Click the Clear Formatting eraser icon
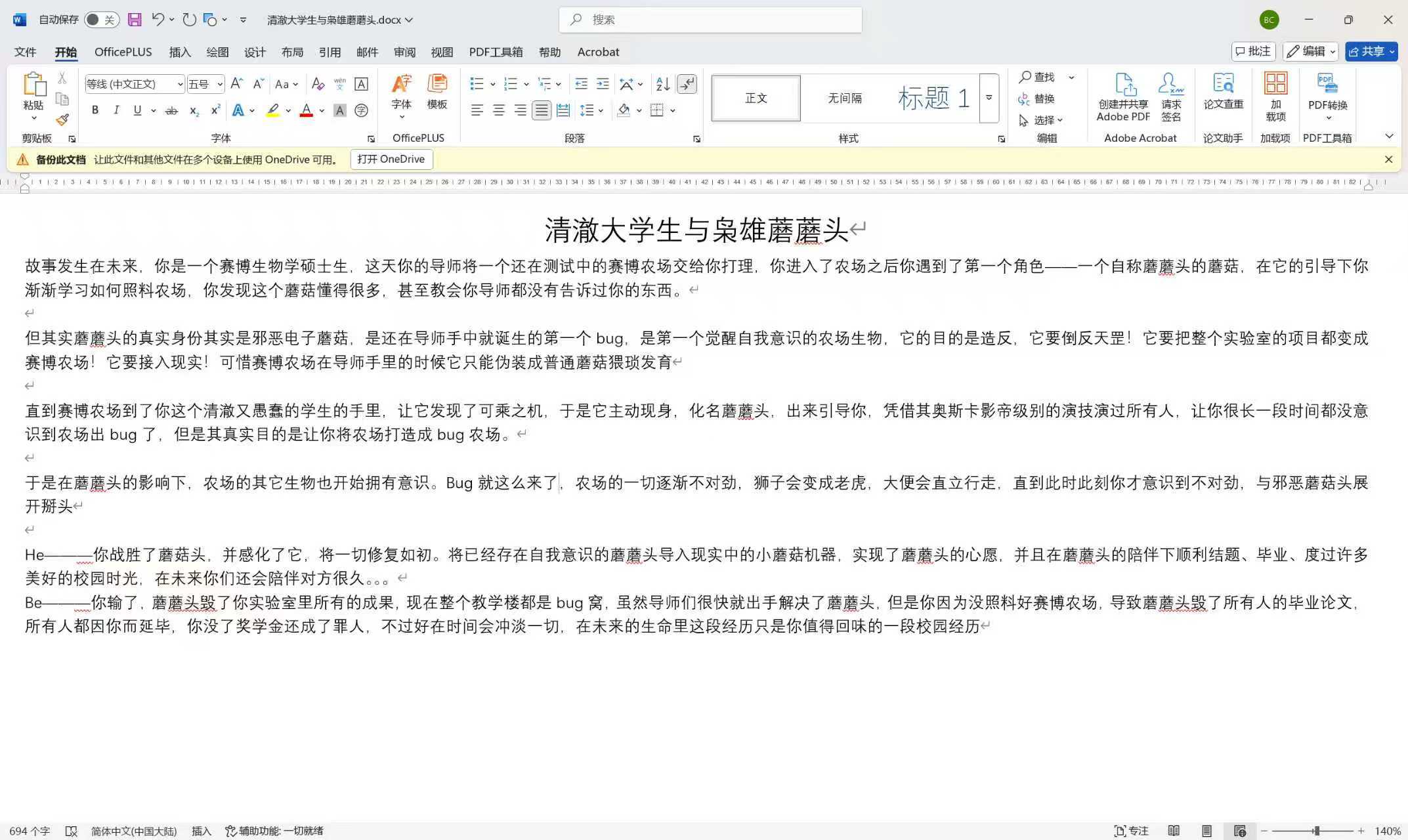The image size is (1408, 840). pos(318,84)
